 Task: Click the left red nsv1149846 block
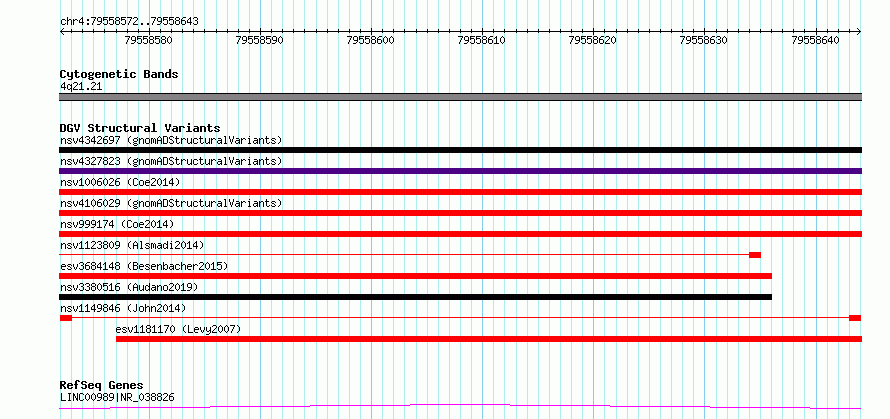tap(66, 318)
